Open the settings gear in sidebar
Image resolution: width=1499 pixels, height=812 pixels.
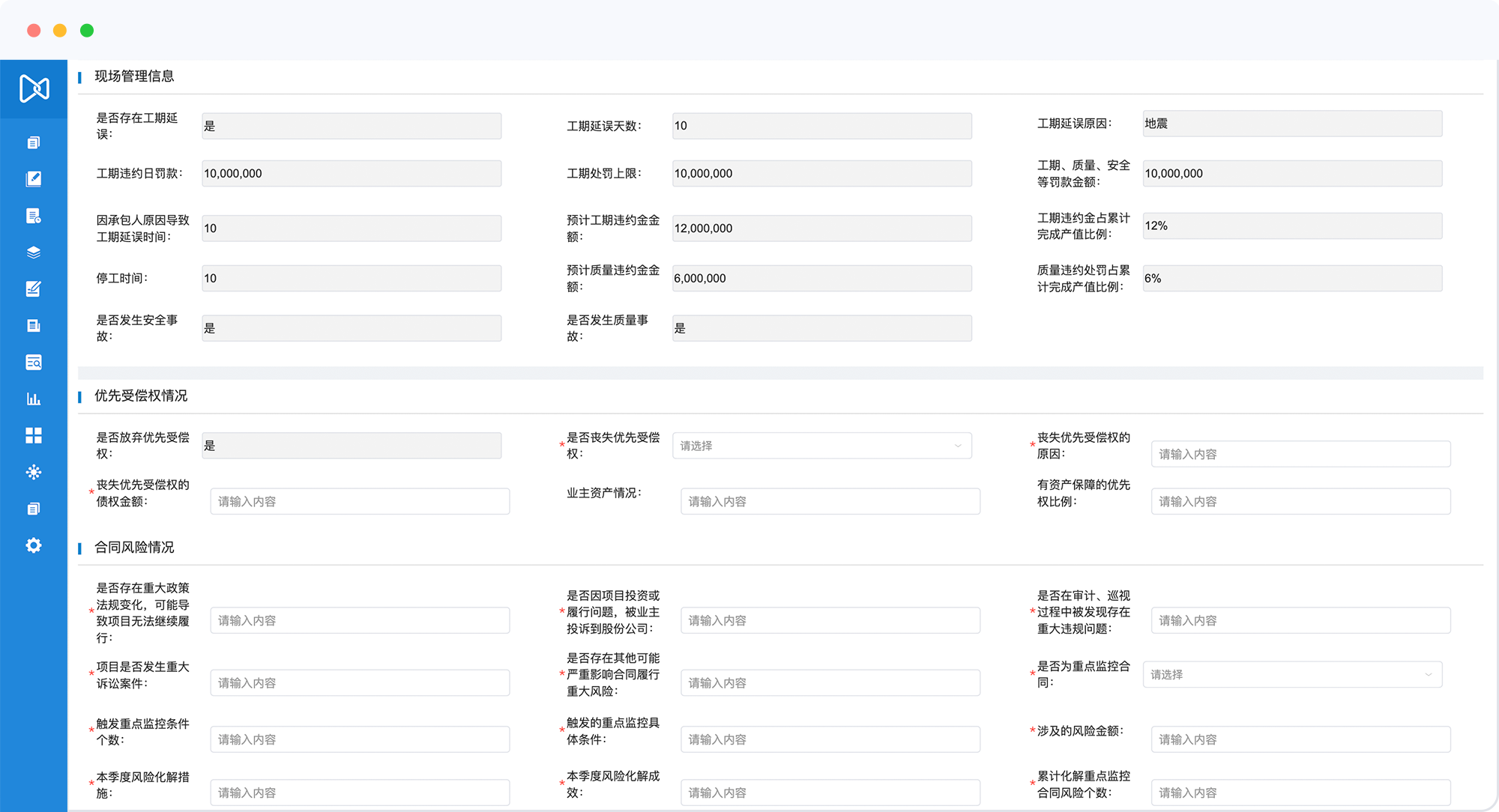click(34, 545)
